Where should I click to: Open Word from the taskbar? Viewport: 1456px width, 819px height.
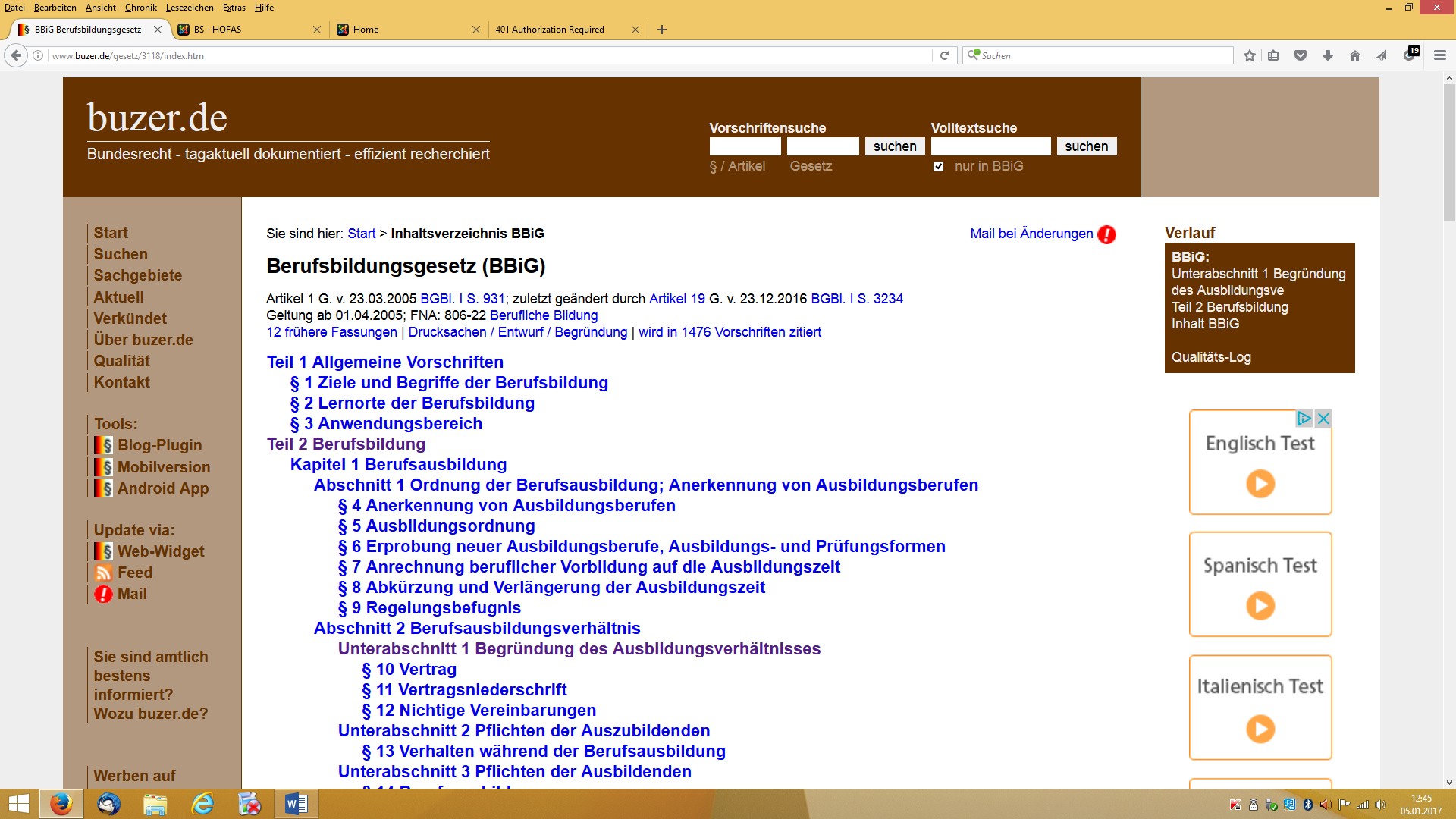(x=296, y=804)
